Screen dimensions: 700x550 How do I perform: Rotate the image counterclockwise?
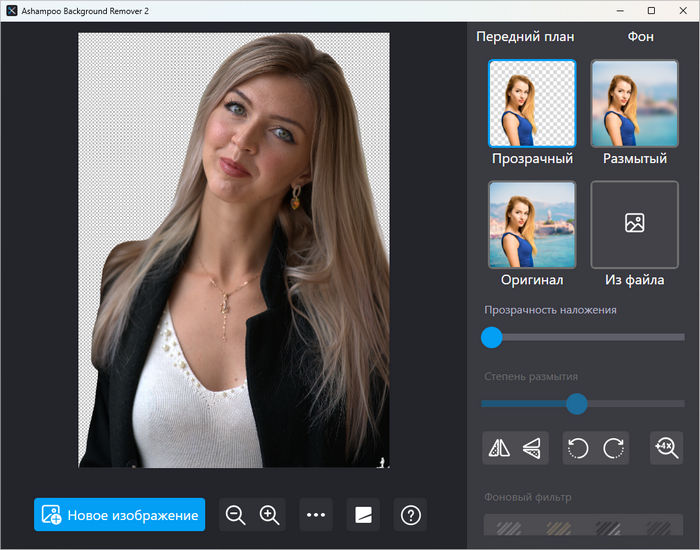pyautogui.click(x=579, y=449)
